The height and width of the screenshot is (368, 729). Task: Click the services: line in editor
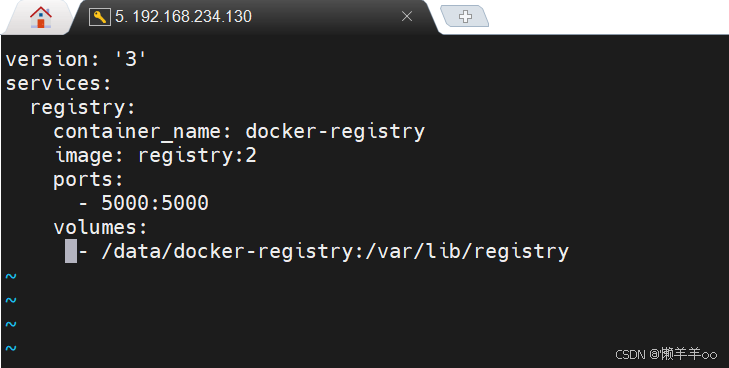[59, 84]
